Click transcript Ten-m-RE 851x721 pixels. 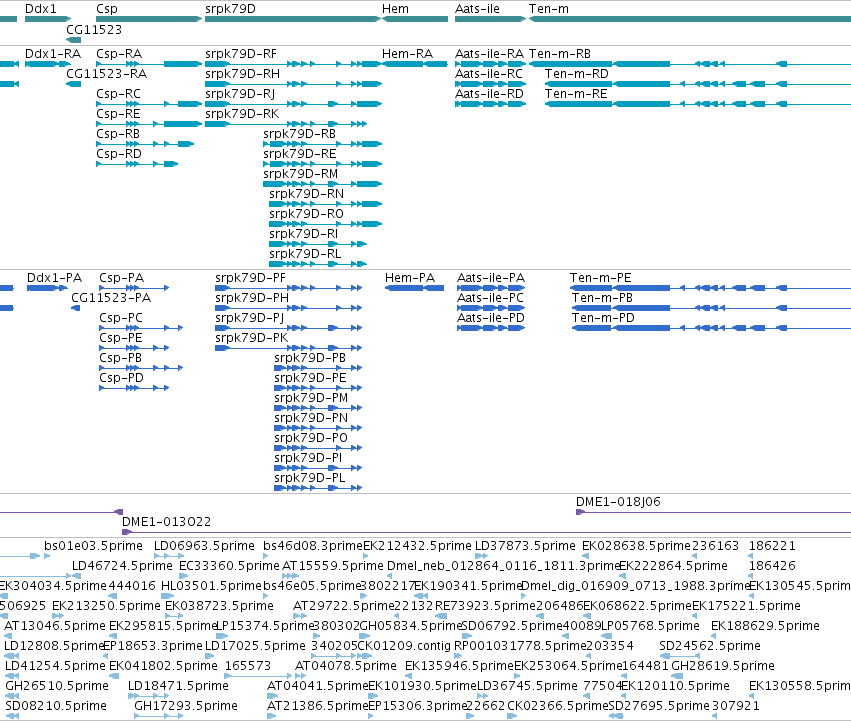pos(576,94)
